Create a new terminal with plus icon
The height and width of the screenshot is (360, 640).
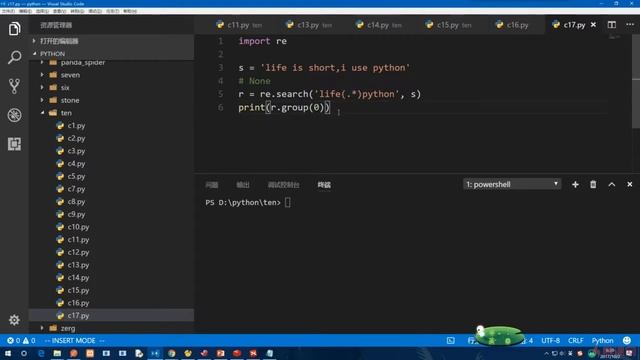(575, 184)
